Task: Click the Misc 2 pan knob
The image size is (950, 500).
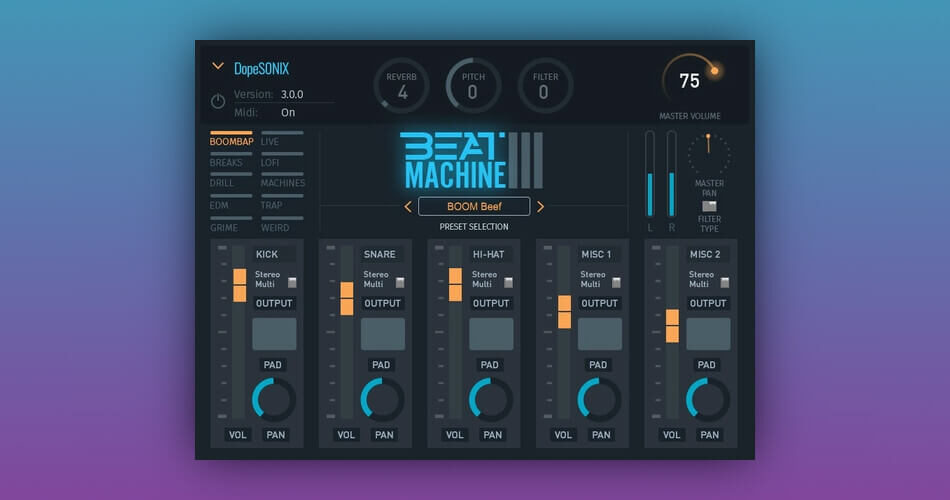Action: [707, 399]
